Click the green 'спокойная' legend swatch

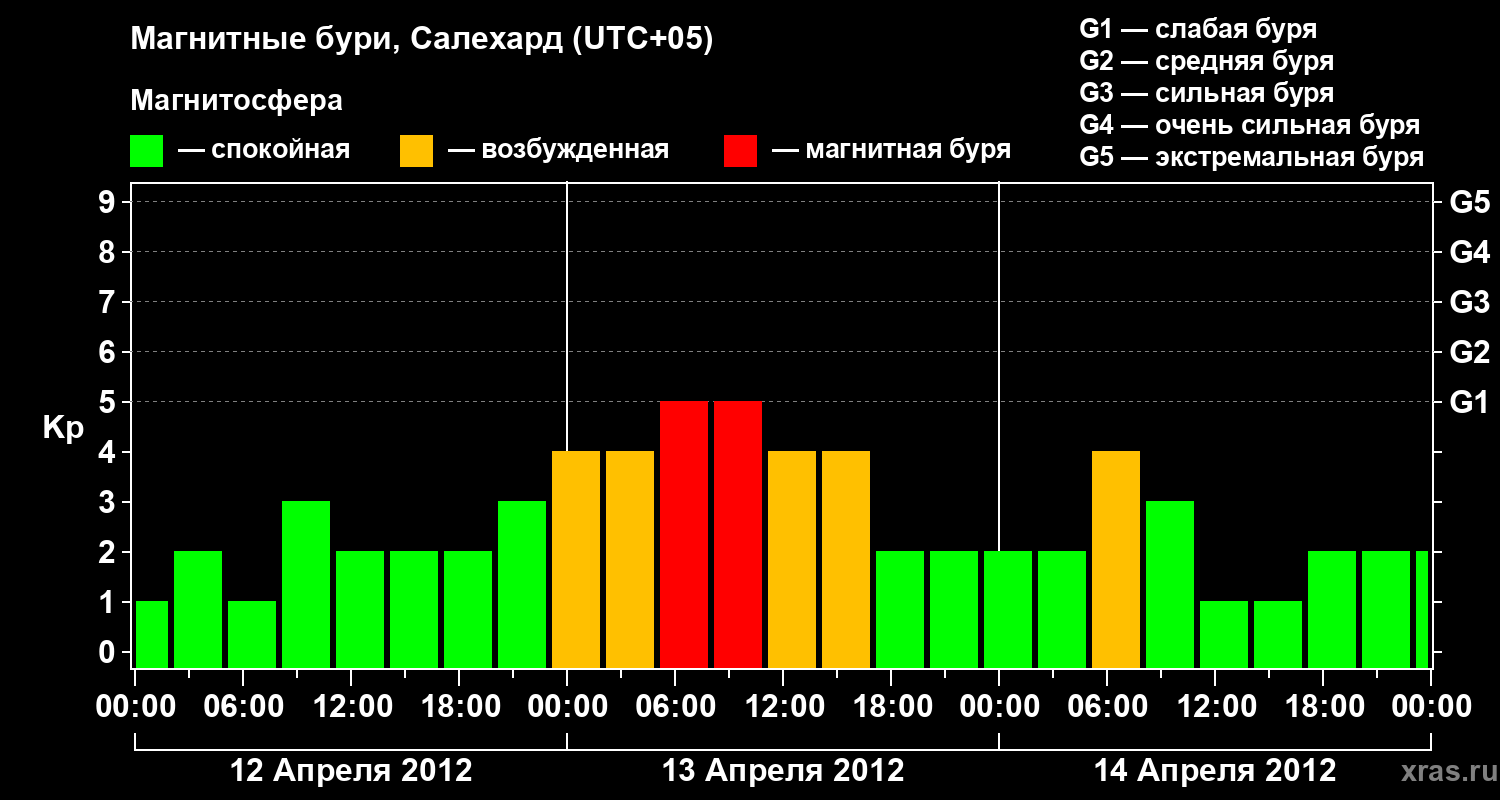point(146,151)
